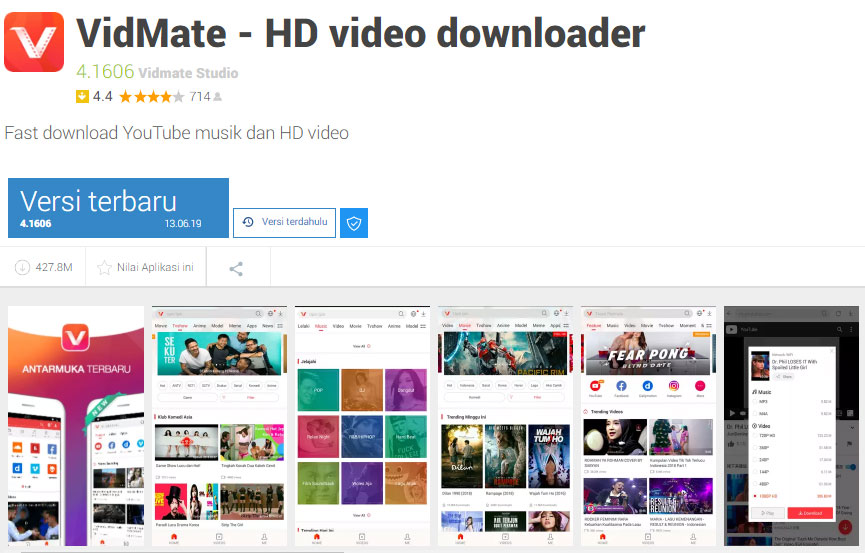Click the red YouTube icon in Fear Pong screenshot

click(x=595, y=386)
